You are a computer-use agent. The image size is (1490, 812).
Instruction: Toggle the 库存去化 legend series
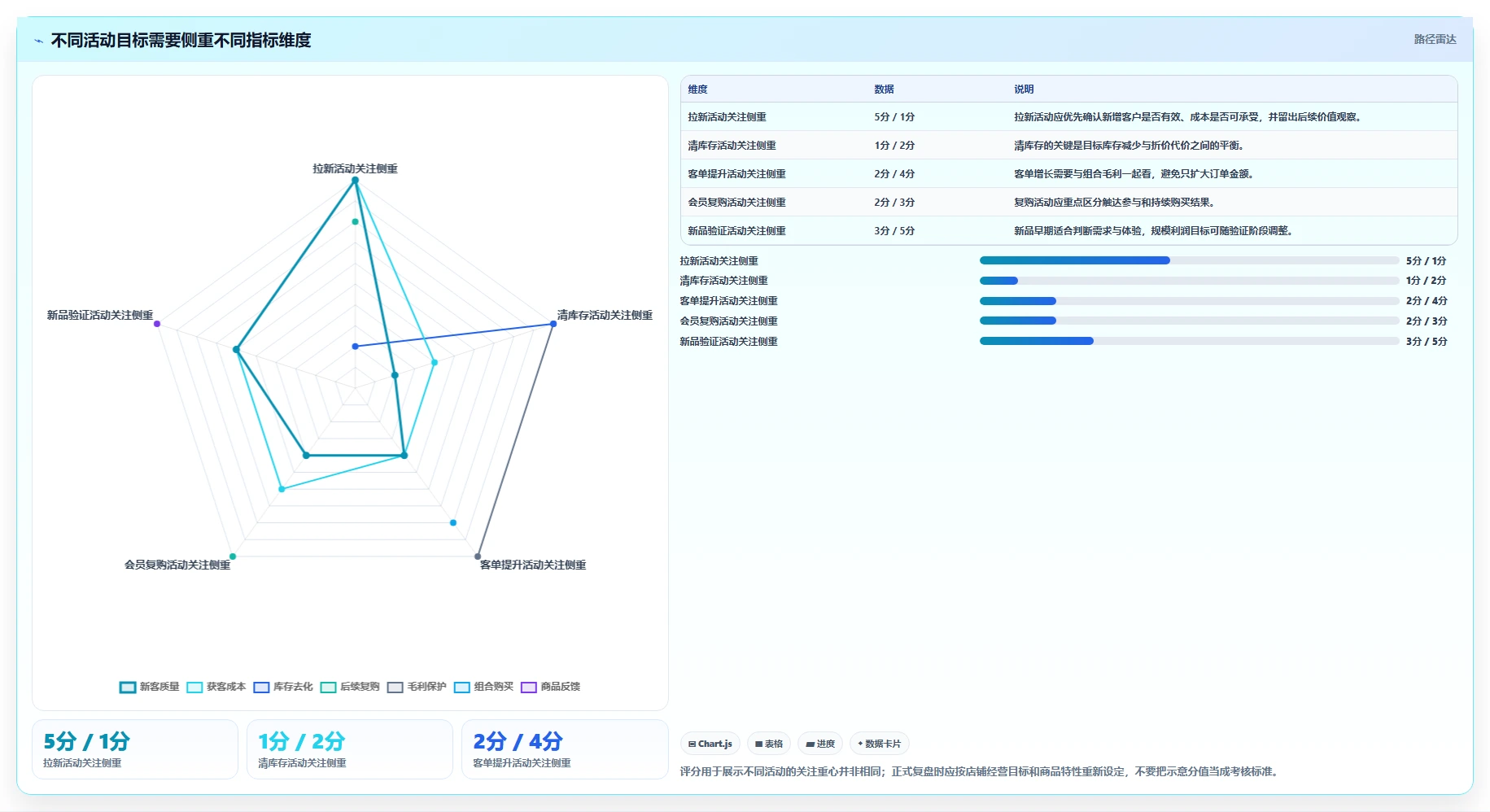283,687
